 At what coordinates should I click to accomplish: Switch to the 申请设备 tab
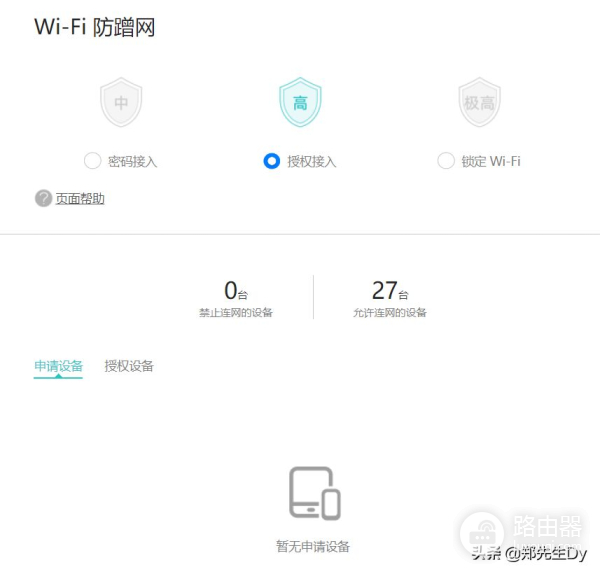pos(58,366)
